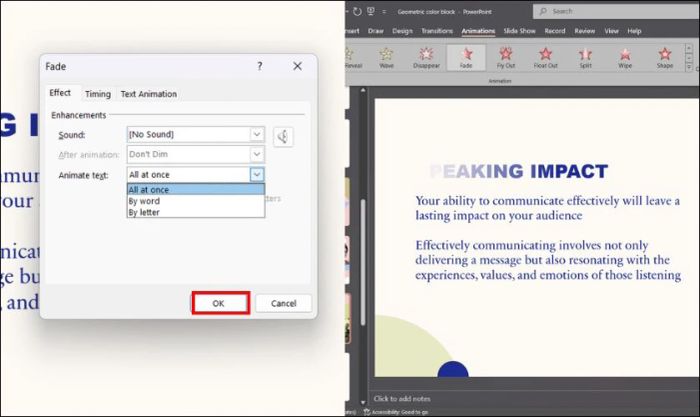Click the Search box in PowerPoint

(x=616, y=11)
